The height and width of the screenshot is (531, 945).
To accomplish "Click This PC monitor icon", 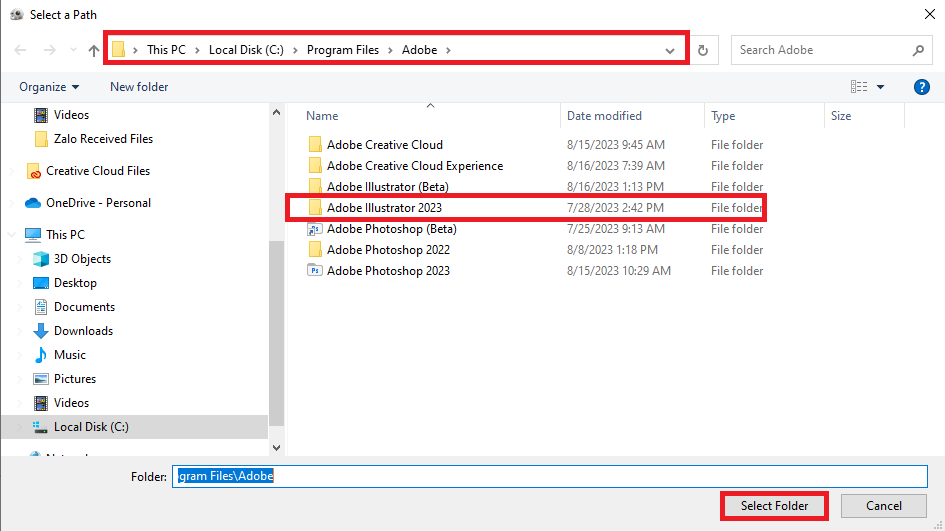I will [x=33, y=234].
